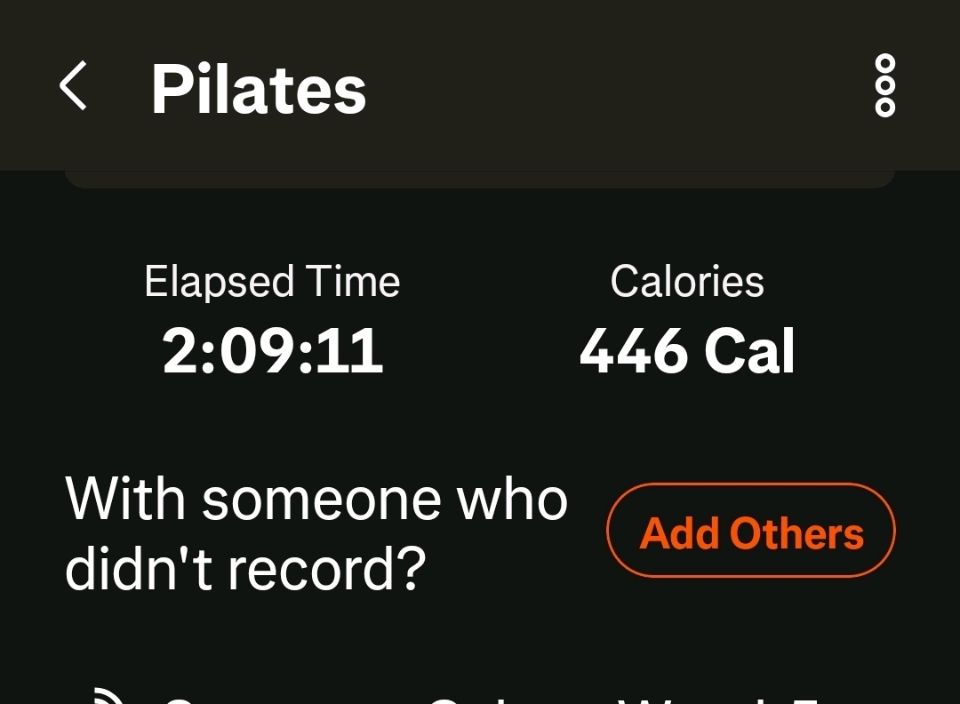Tap the card edge below the header

pyautogui.click(x=480, y=180)
